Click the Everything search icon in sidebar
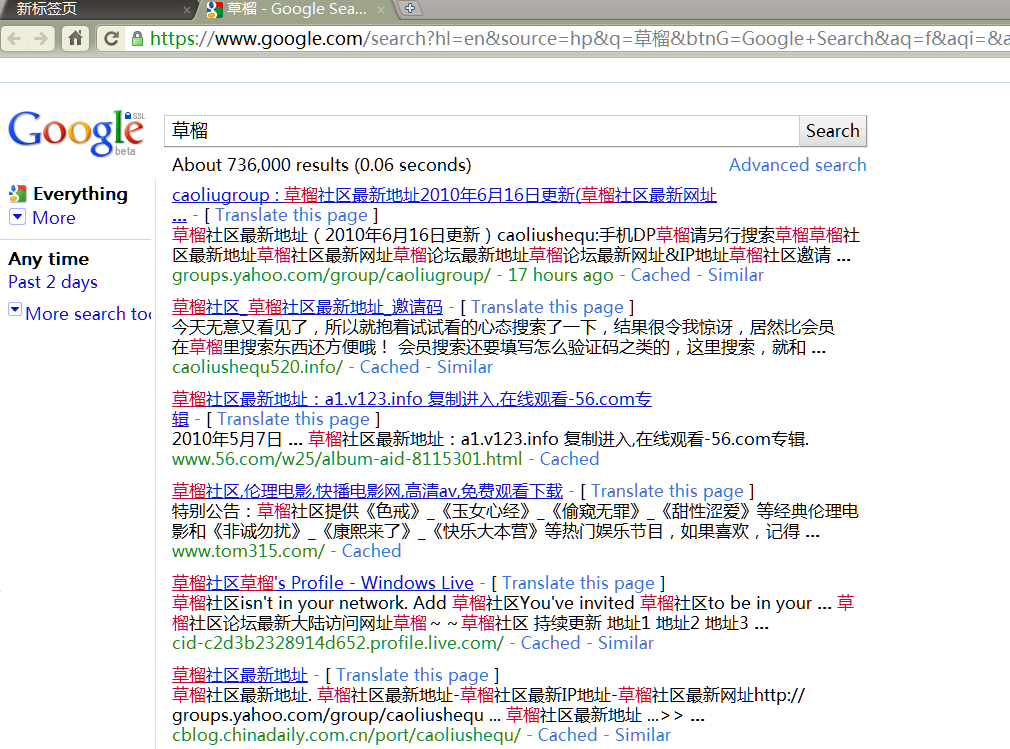 point(17,194)
